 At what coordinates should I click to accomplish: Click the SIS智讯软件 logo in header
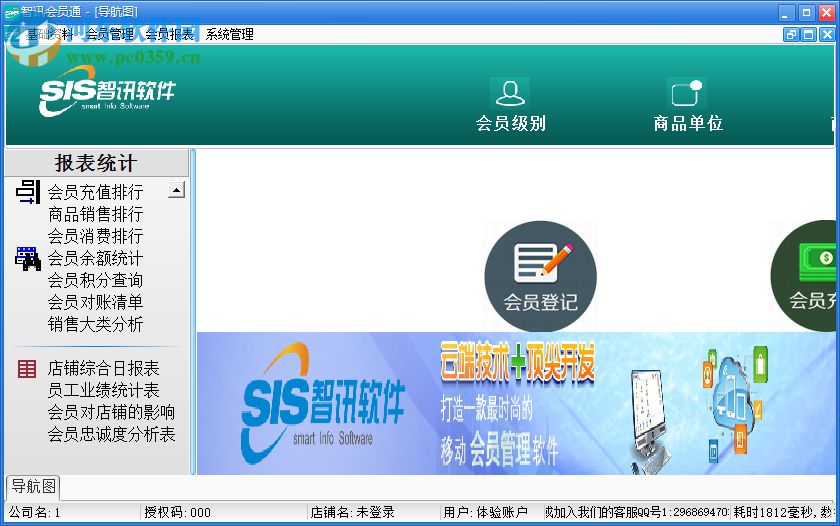pos(107,91)
